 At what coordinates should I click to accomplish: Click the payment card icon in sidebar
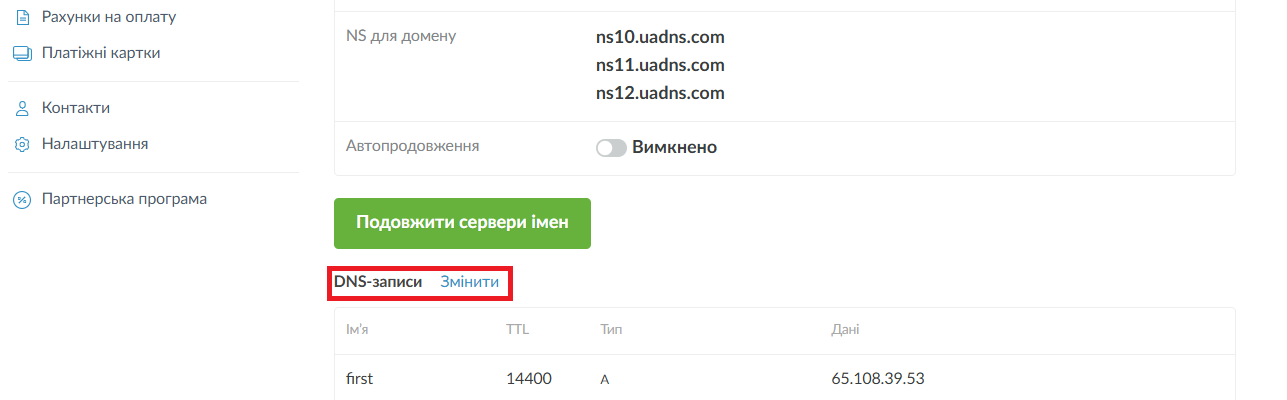22,53
